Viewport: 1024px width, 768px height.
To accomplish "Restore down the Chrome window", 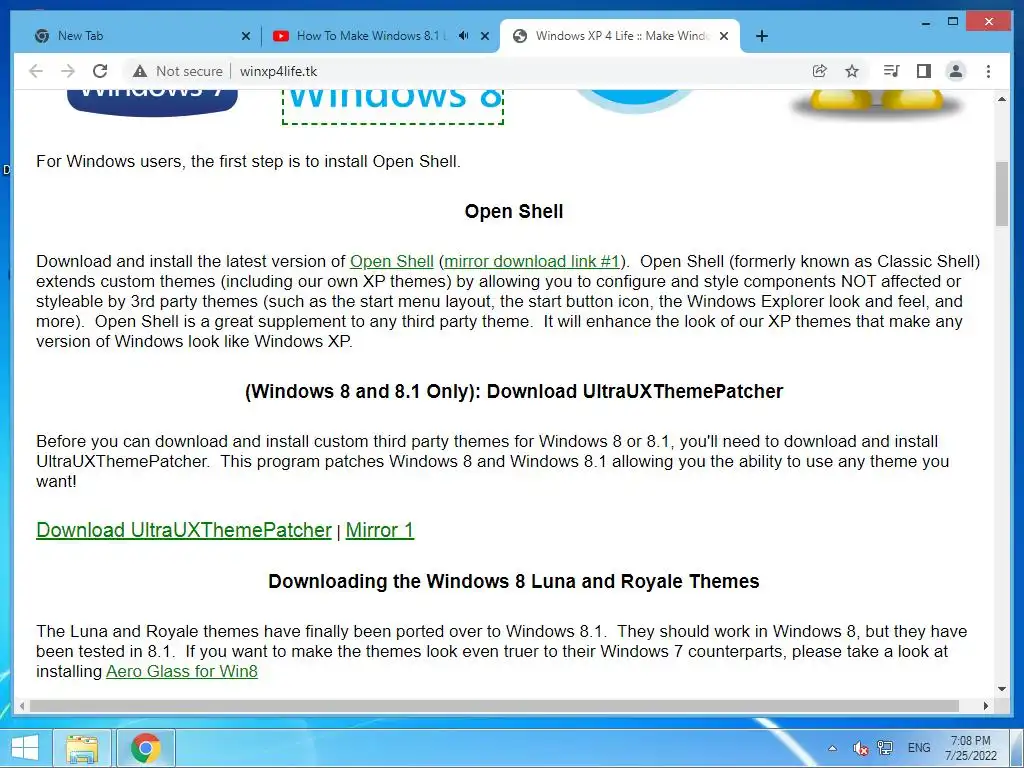I will coord(953,22).
